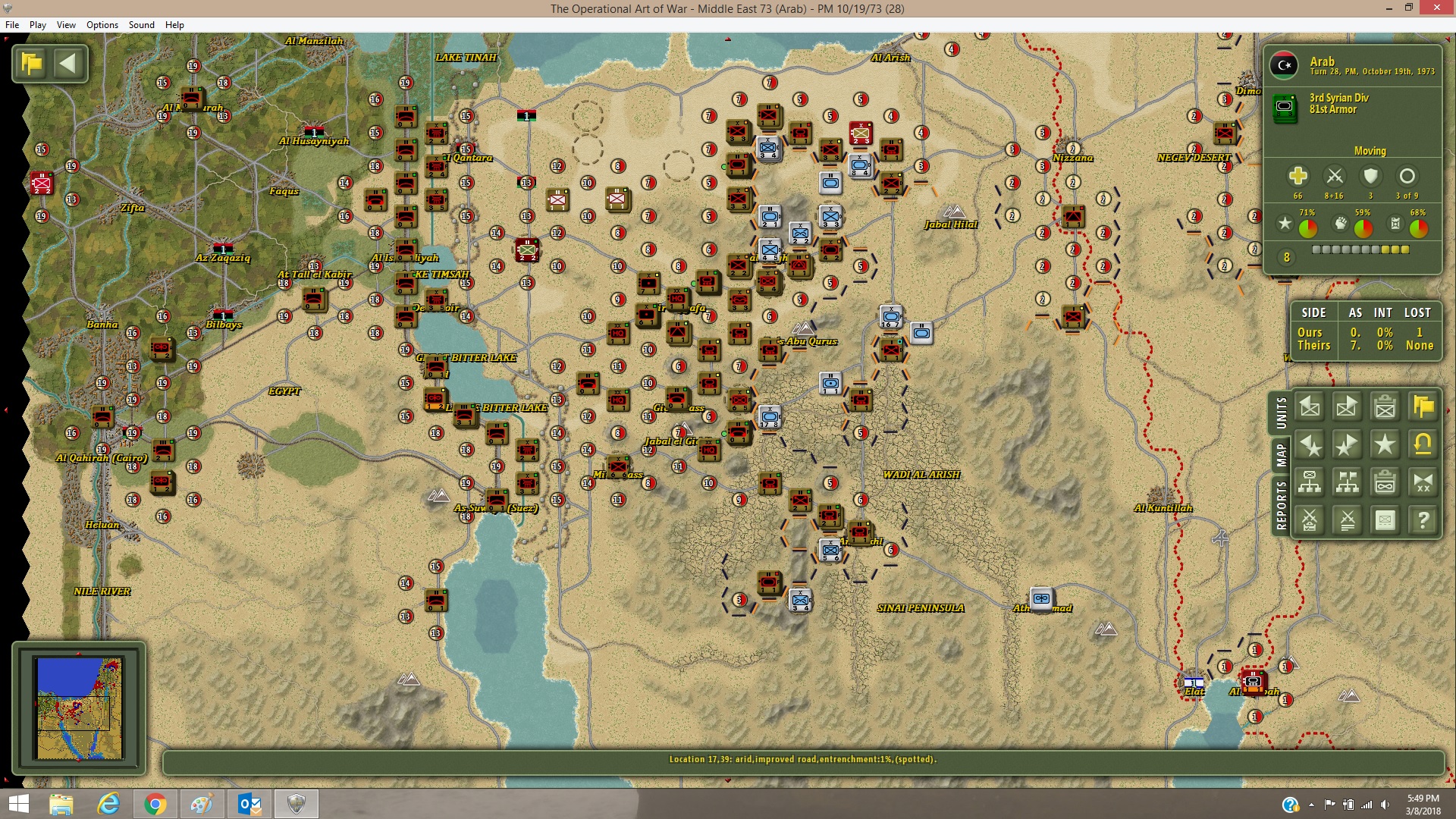Image resolution: width=1456 pixels, height=819 pixels.
Task: Click the 'Moving' status text
Action: point(1370,151)
